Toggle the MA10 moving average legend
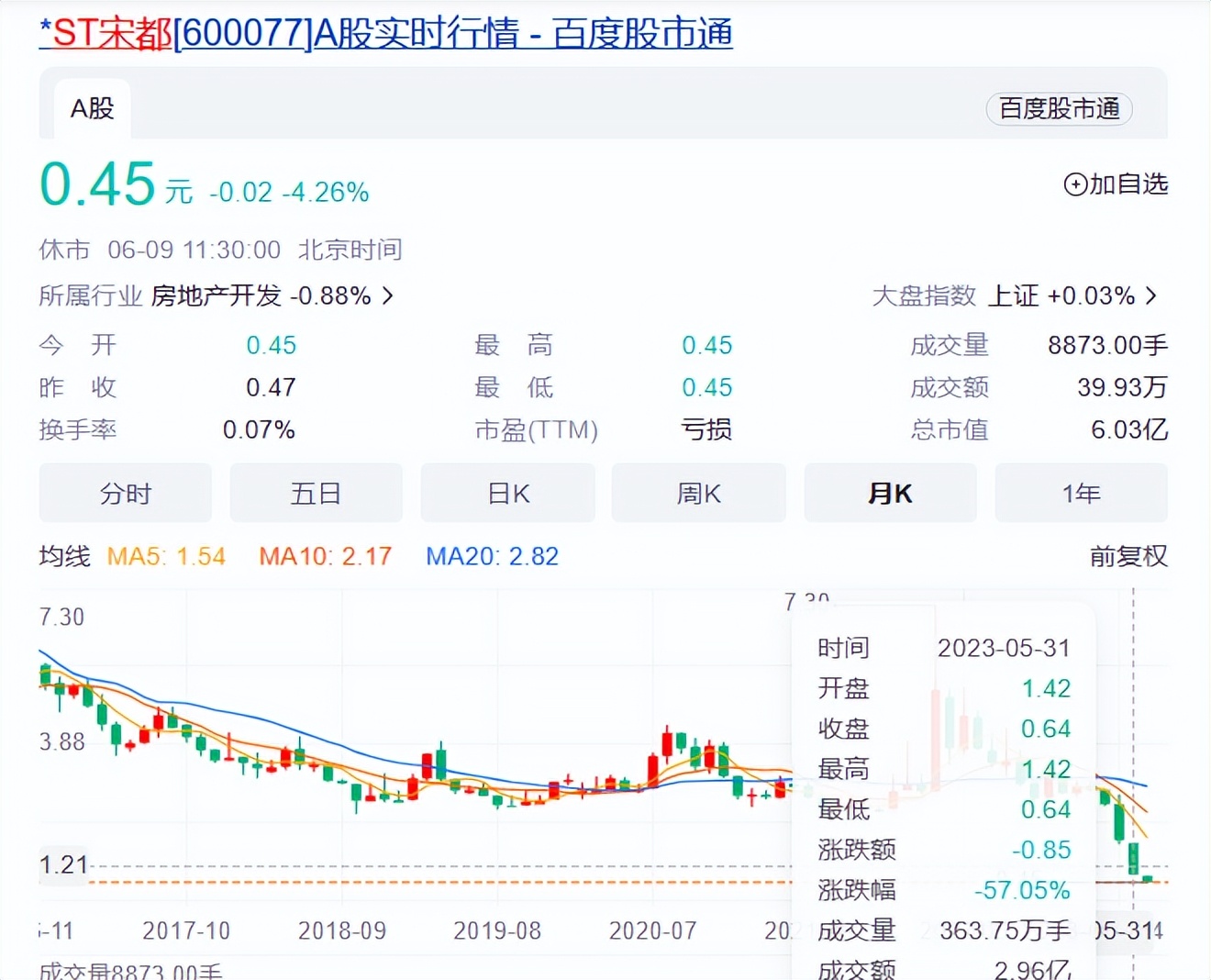 click(x=325, y=556)
